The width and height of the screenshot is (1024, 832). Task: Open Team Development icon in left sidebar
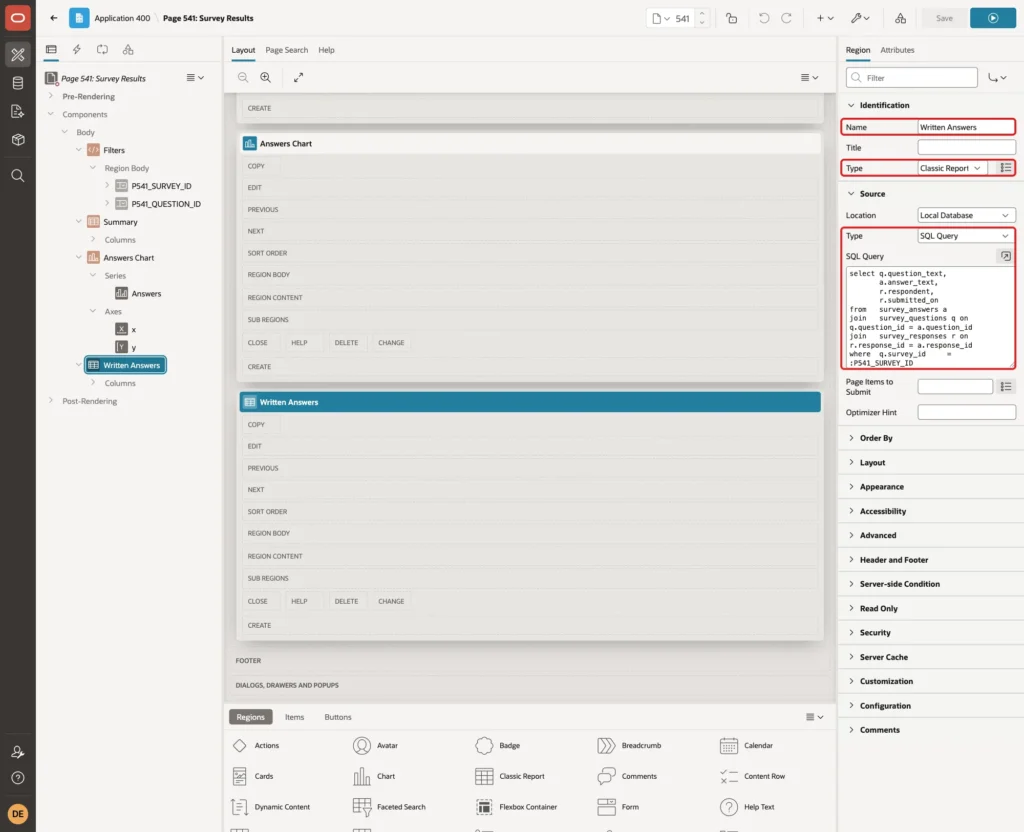coord(18,112)
